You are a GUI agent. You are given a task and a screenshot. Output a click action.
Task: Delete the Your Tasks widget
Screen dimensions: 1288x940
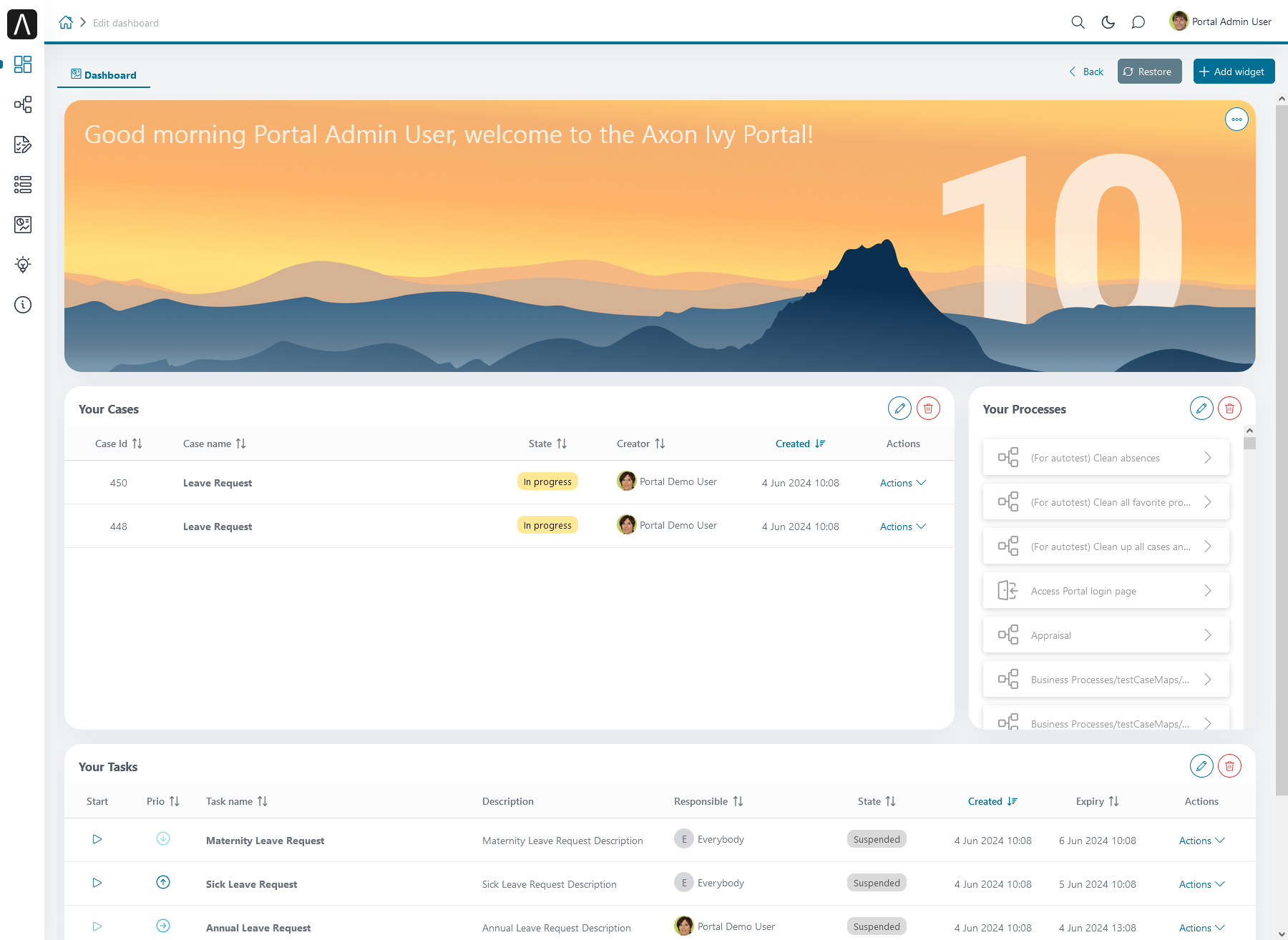click(x=1229, y=766)
